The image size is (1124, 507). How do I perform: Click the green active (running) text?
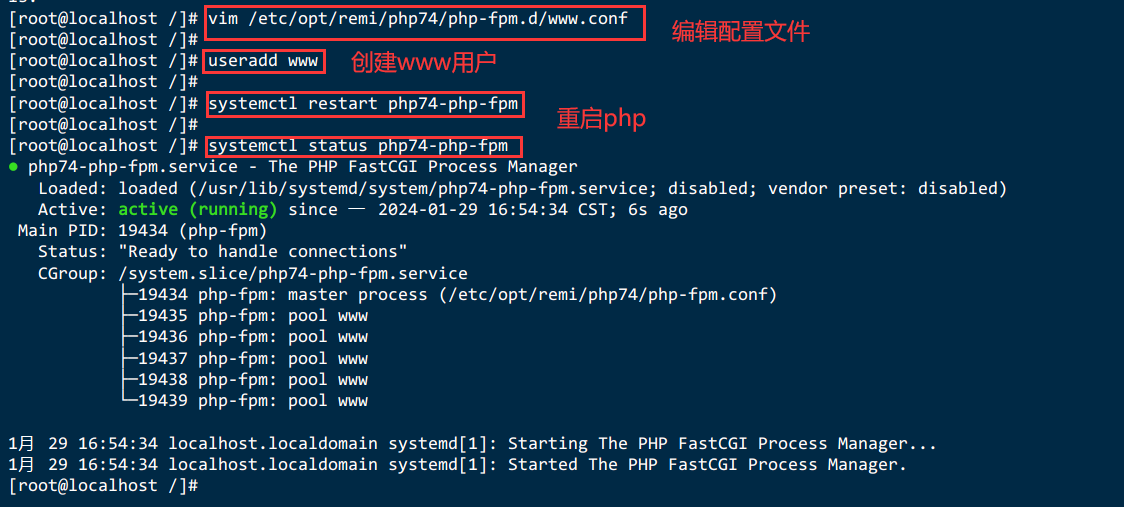[198, 210]
